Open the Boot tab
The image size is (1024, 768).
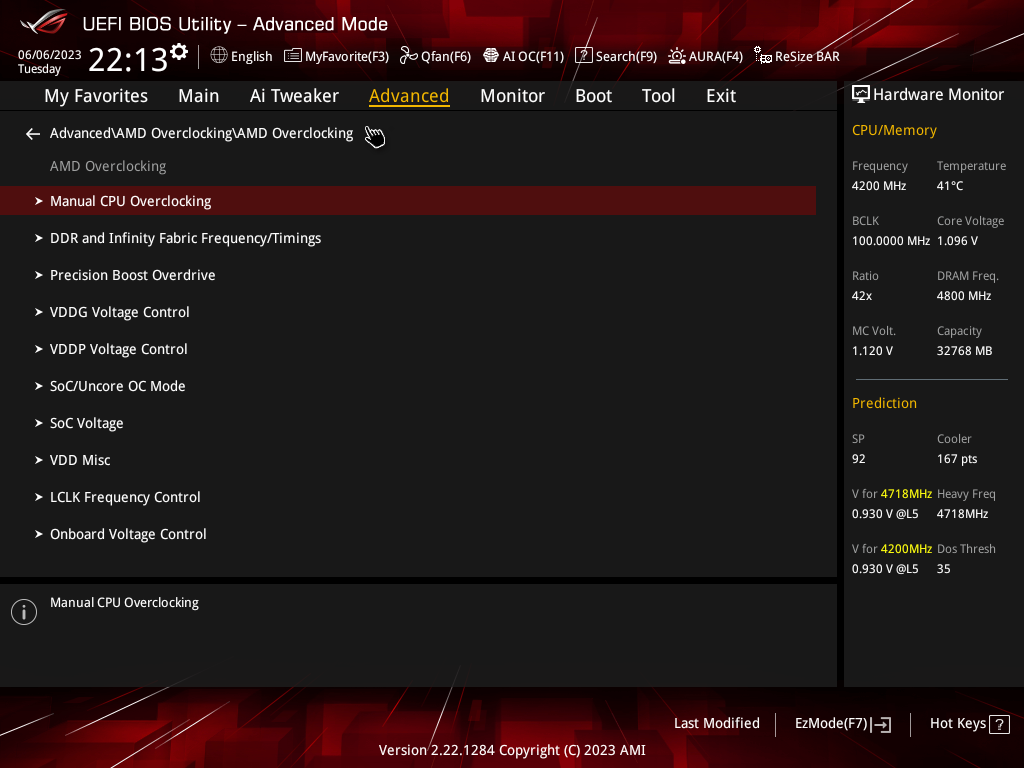click(x=593, y=96)
